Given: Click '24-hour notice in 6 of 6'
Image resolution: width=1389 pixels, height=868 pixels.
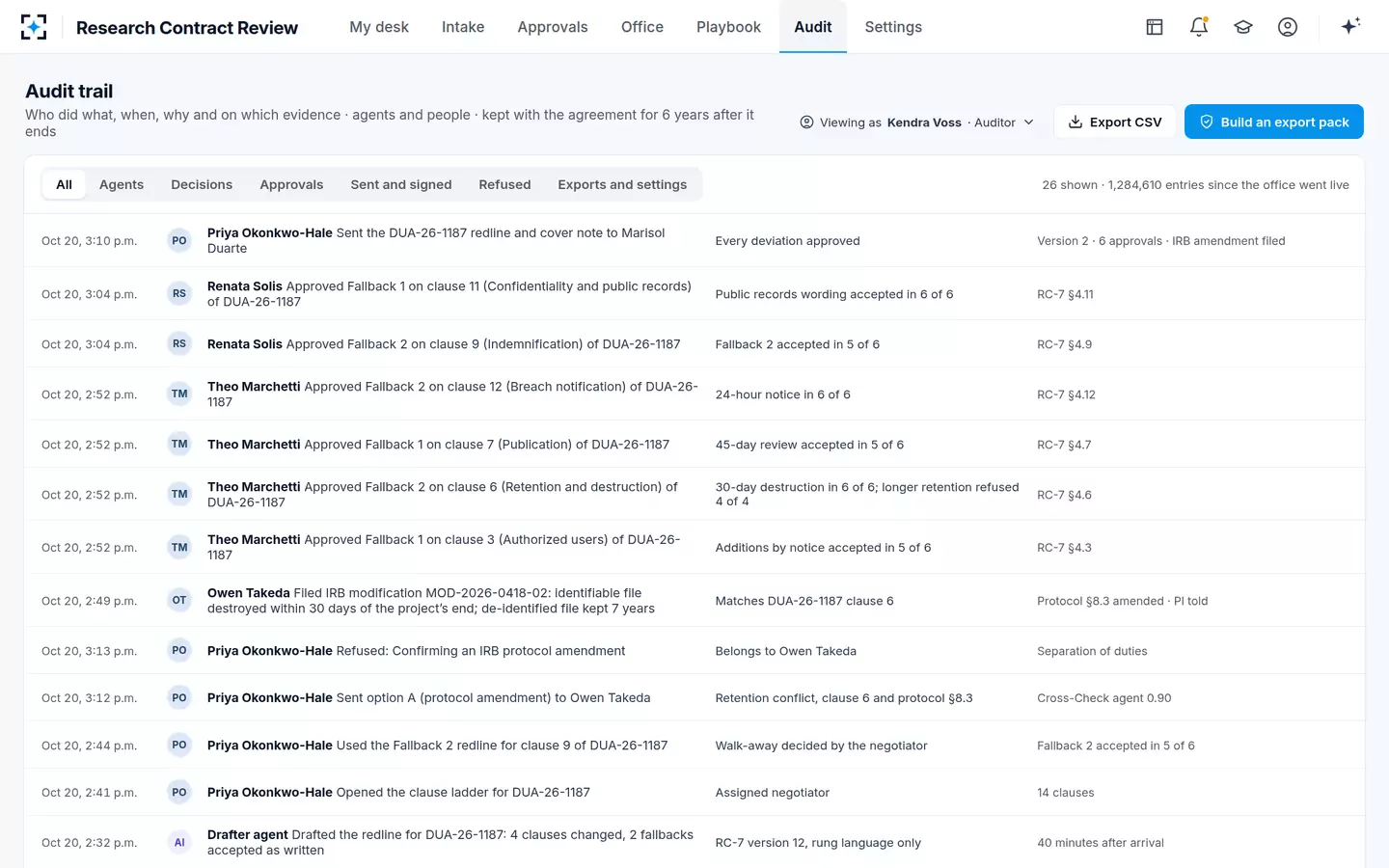Looking at the screenshot, I should click(x=782, y=394).
